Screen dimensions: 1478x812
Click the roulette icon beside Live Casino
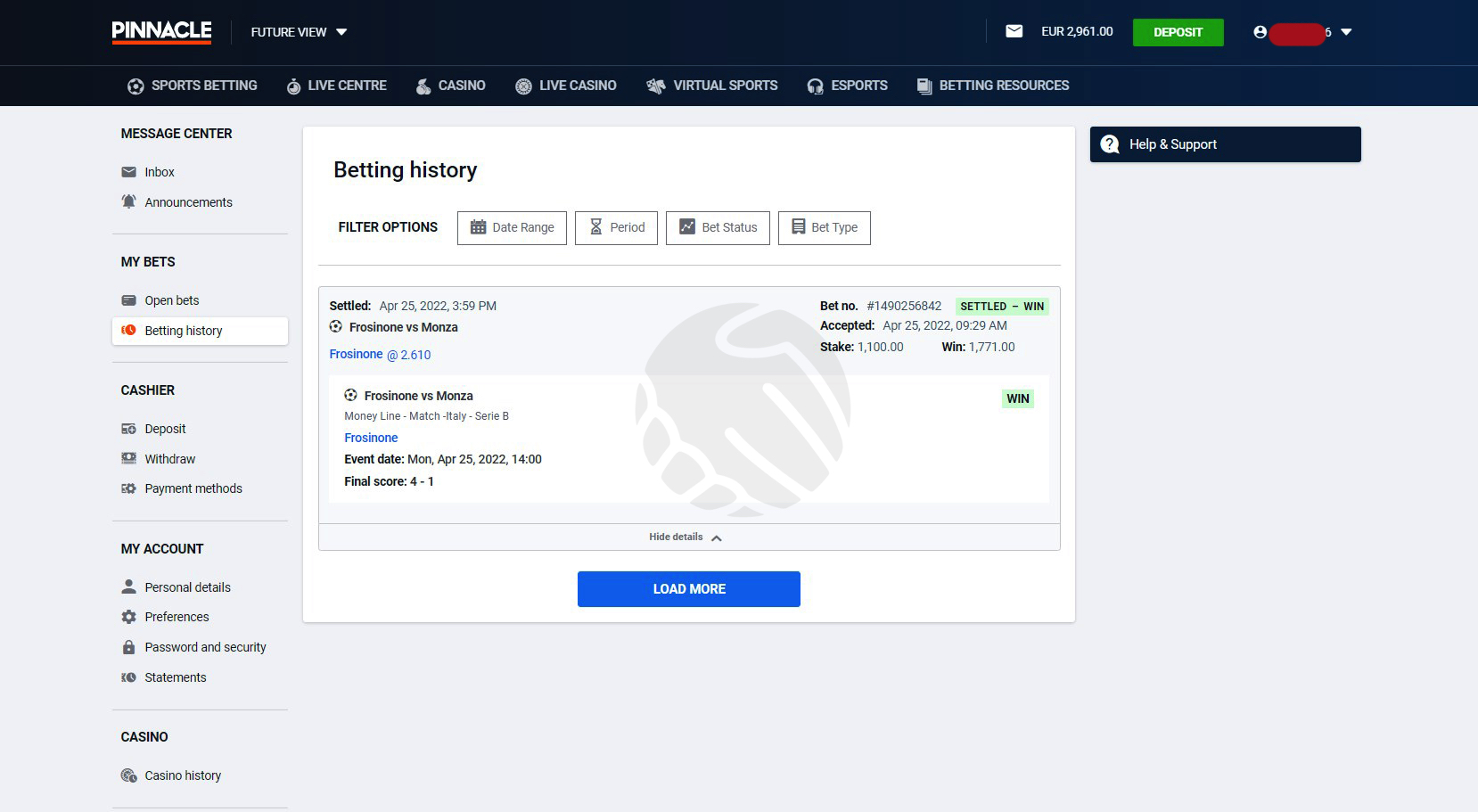[x=523, y=86]
